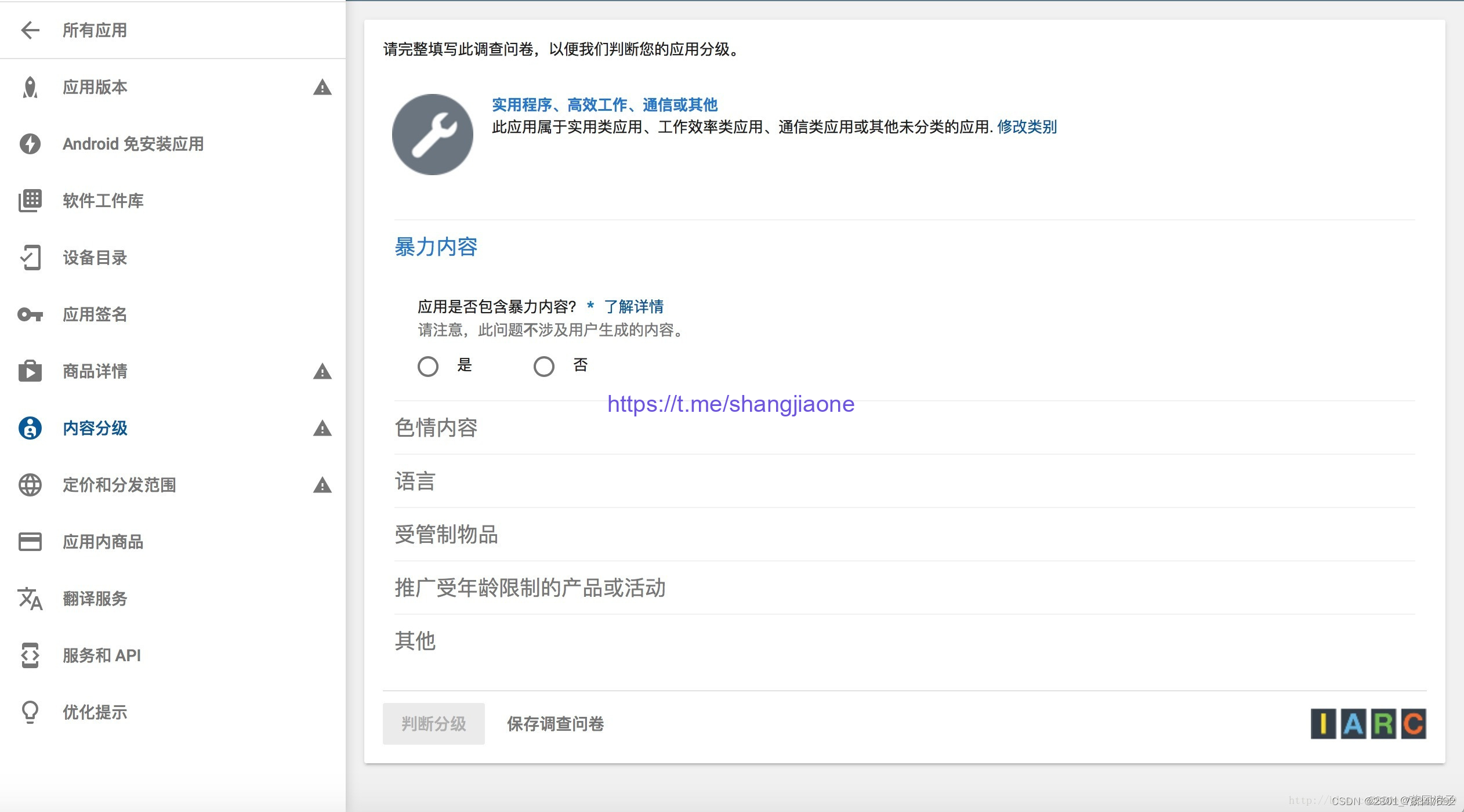Screen dimensions: 1464x812
Task: Click the 保存调查问卷 button
Action: [555, 724]
